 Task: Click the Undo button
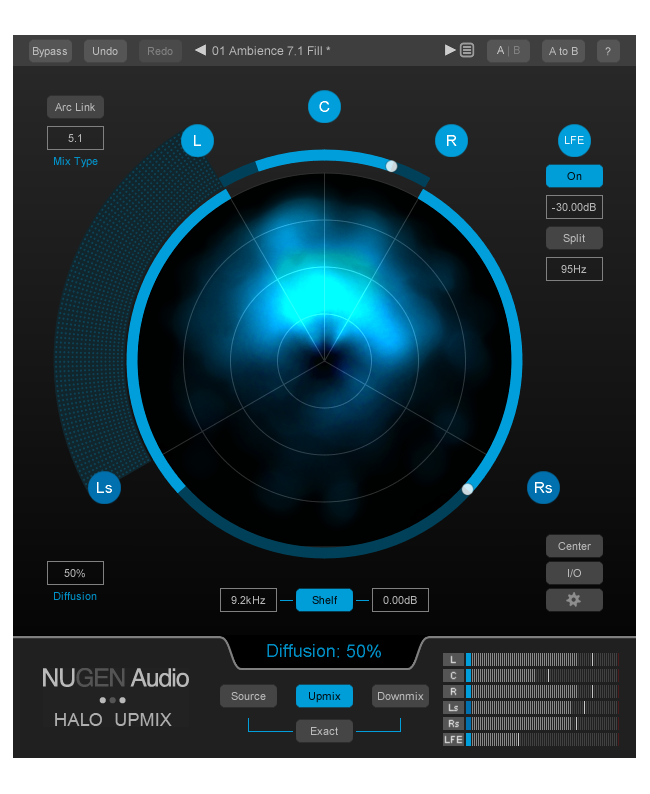point(105,51)
